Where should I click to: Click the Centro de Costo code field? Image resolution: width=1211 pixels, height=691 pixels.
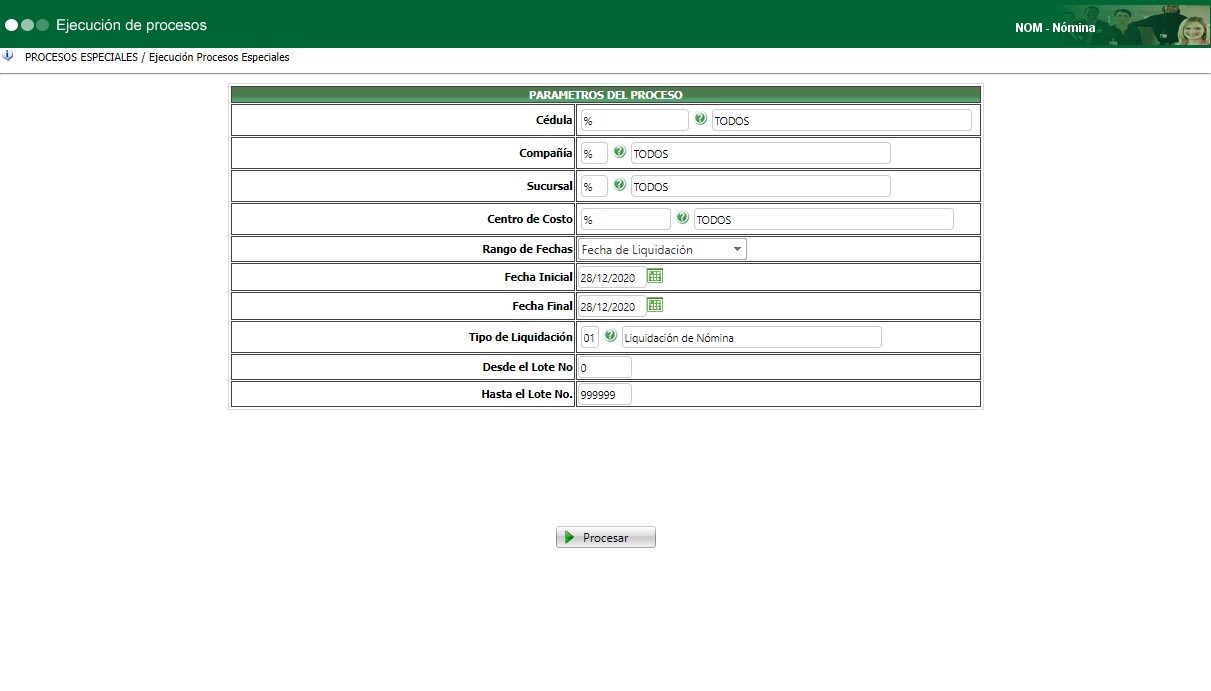[625, 219]
